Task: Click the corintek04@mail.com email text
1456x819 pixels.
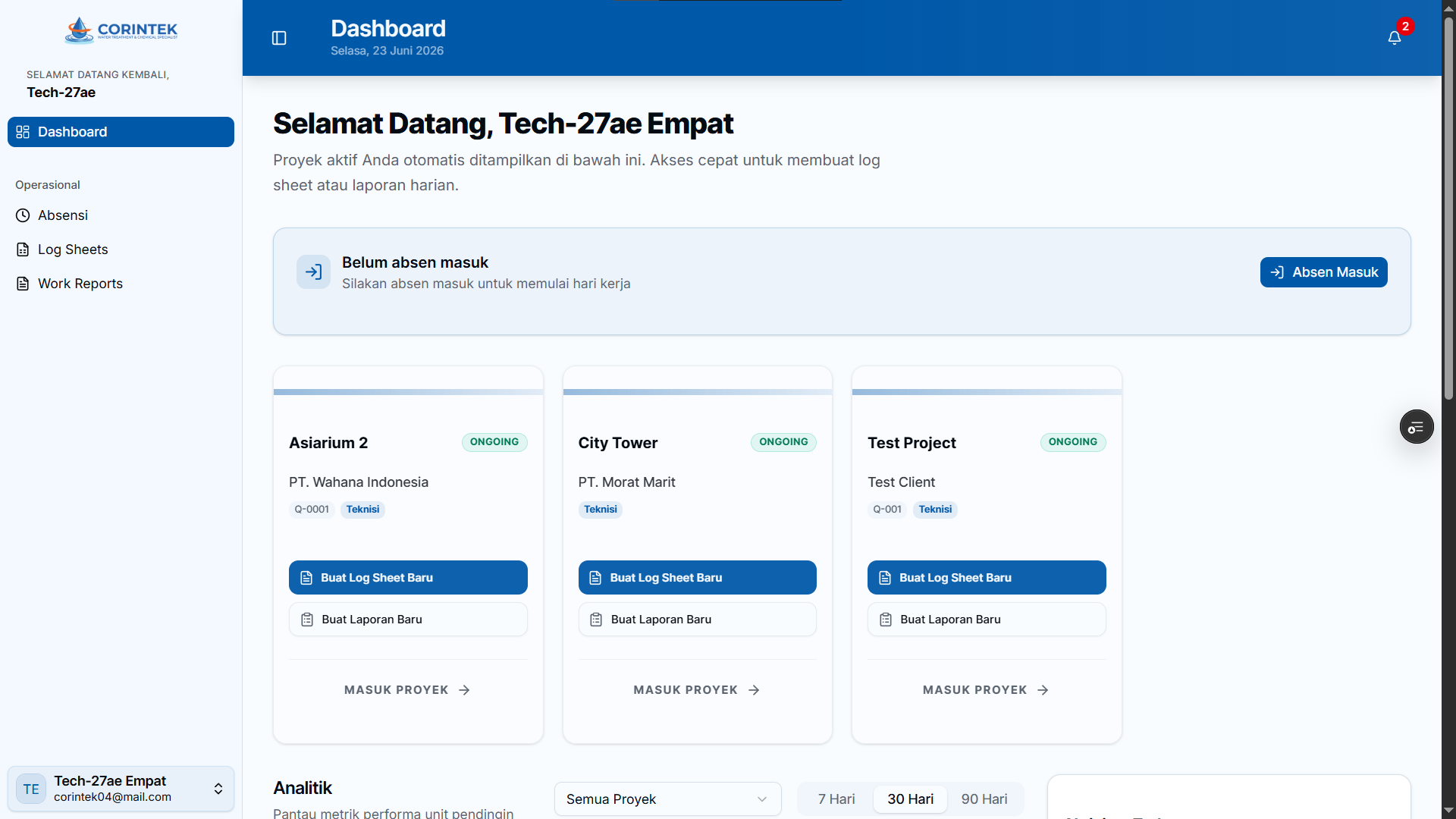Action: click(112, 797)
